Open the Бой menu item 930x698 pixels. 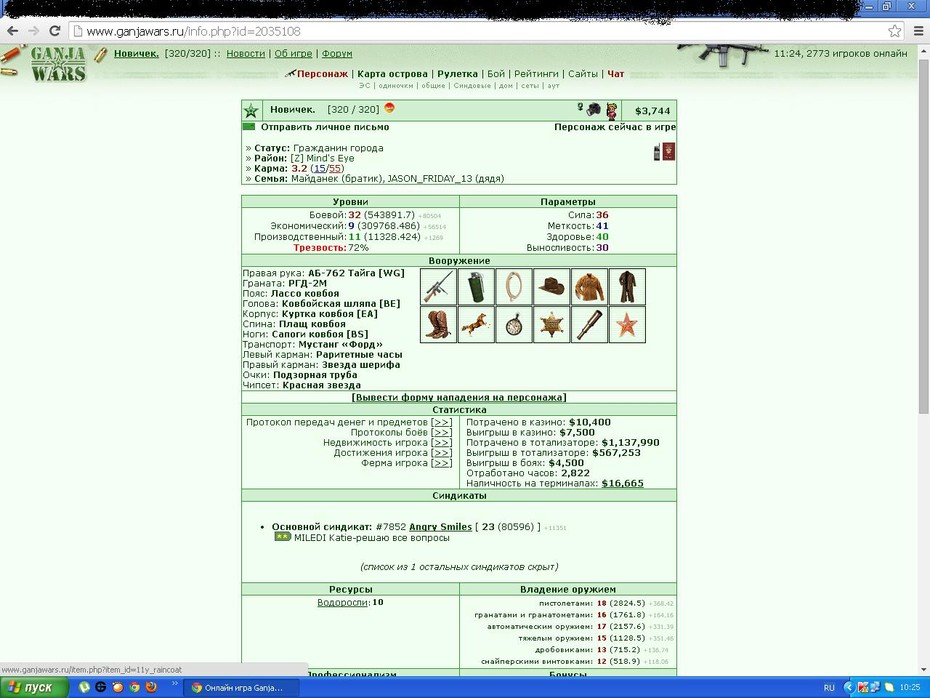click(x=496, y=74)
